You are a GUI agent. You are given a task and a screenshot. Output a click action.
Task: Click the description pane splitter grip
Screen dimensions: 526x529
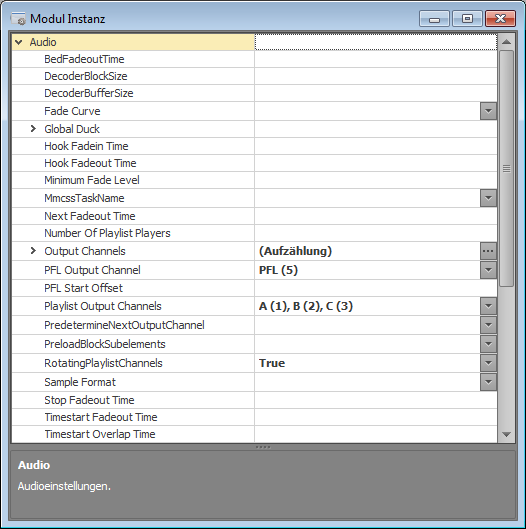[263, 447]
